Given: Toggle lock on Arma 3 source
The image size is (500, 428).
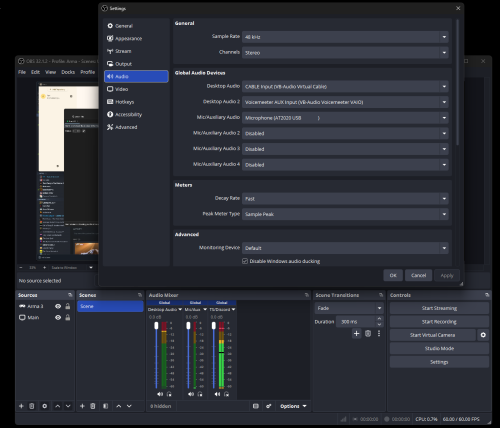Looking at the screenshot, I should click(x=68, y=306).
